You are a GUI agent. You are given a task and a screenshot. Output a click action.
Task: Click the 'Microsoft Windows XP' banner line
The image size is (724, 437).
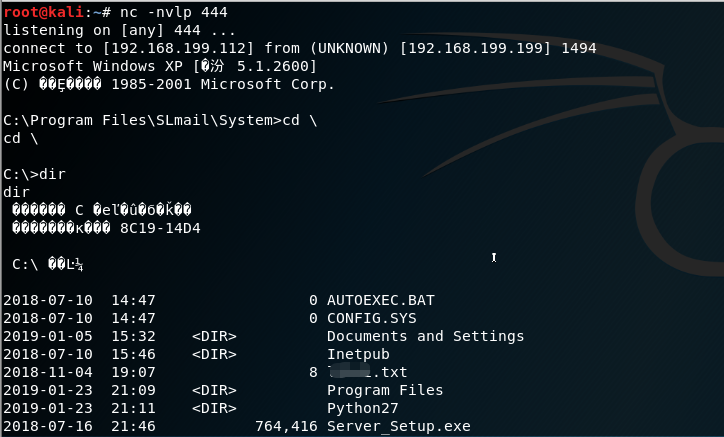160,67
